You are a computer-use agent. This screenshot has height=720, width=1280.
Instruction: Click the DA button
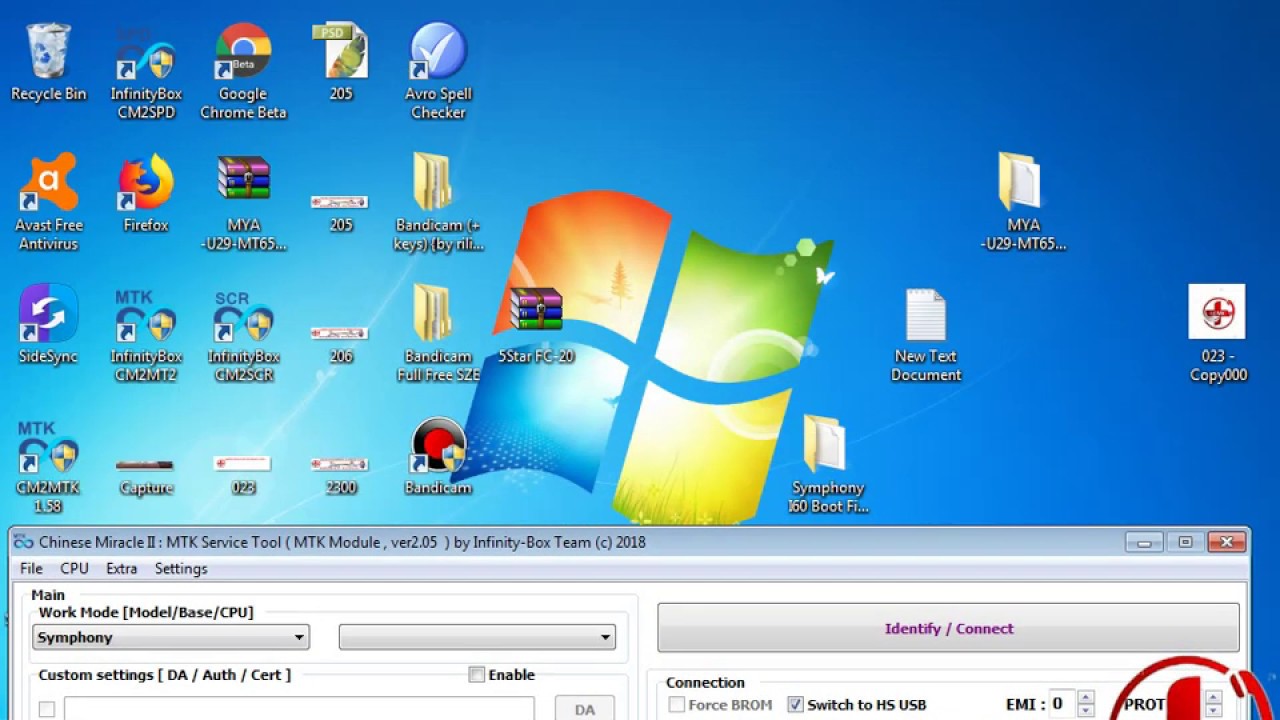tap(585, 708)
